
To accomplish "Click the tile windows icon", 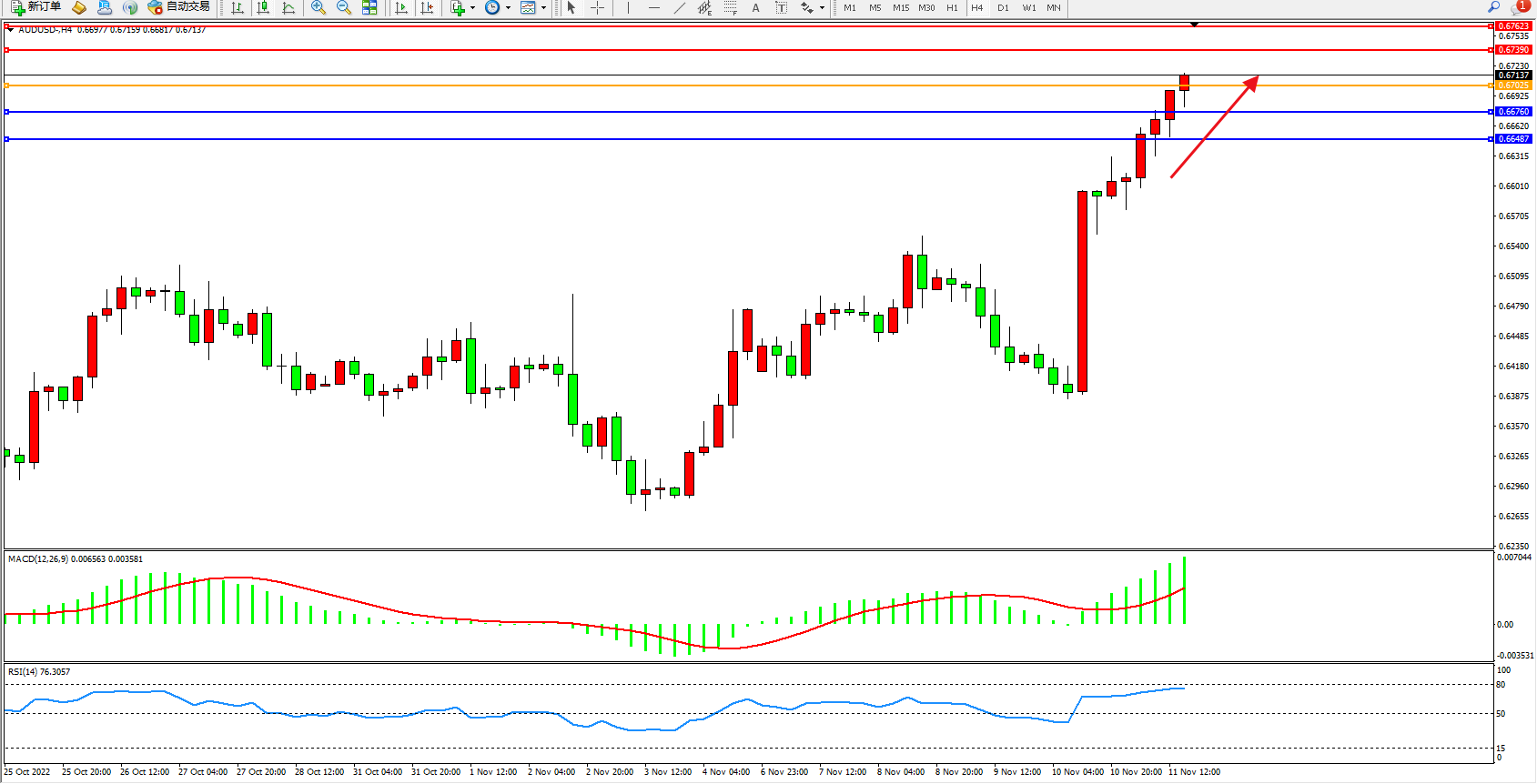I will (369, 7).
